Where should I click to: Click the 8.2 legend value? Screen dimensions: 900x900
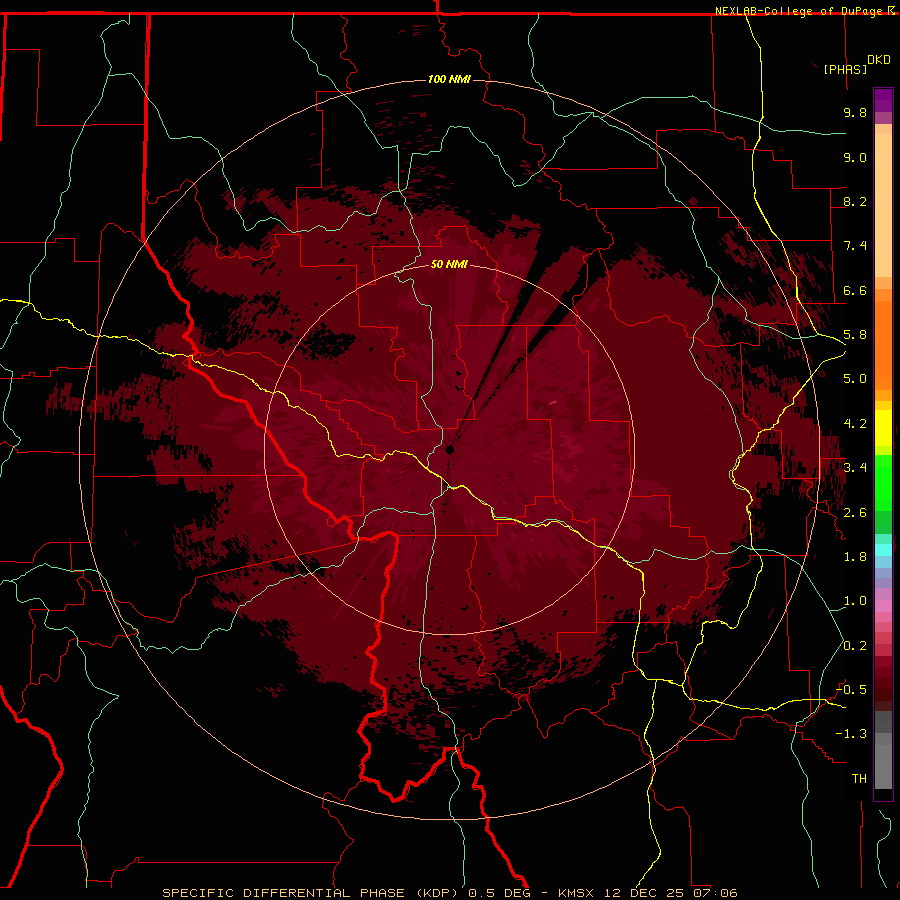tap(855, 201)
